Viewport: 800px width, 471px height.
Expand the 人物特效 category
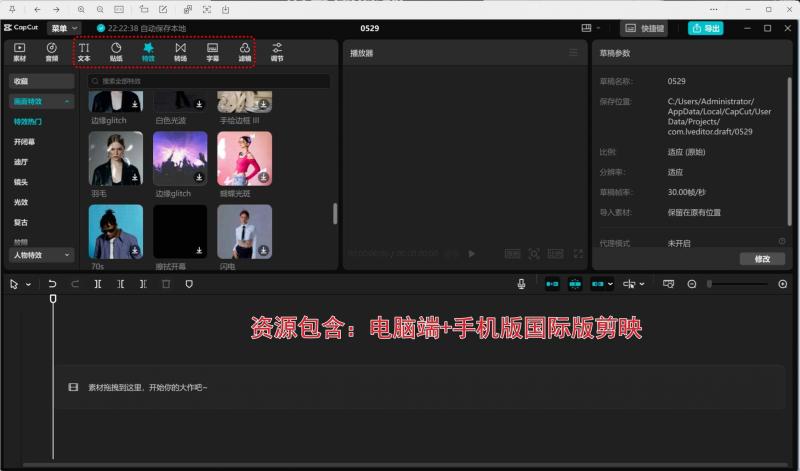pos(42,255)
